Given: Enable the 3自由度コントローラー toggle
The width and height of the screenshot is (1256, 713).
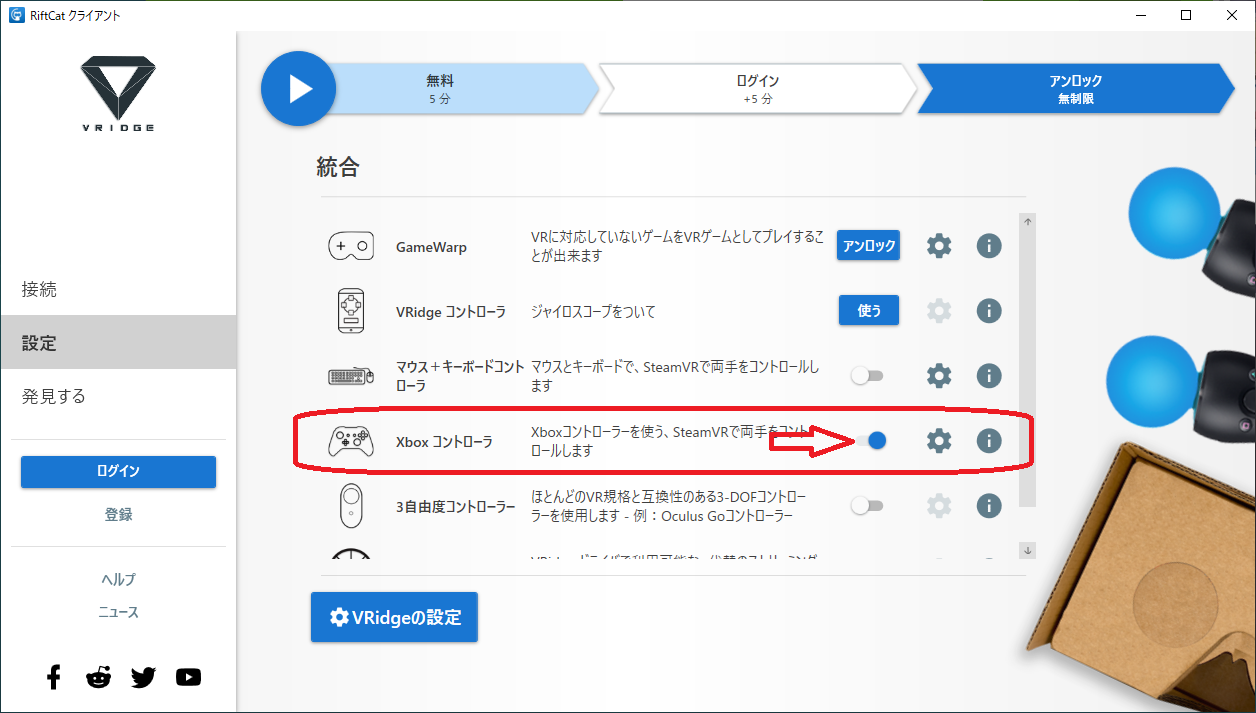Looking at the screenshot, I should tap(867, 506).
